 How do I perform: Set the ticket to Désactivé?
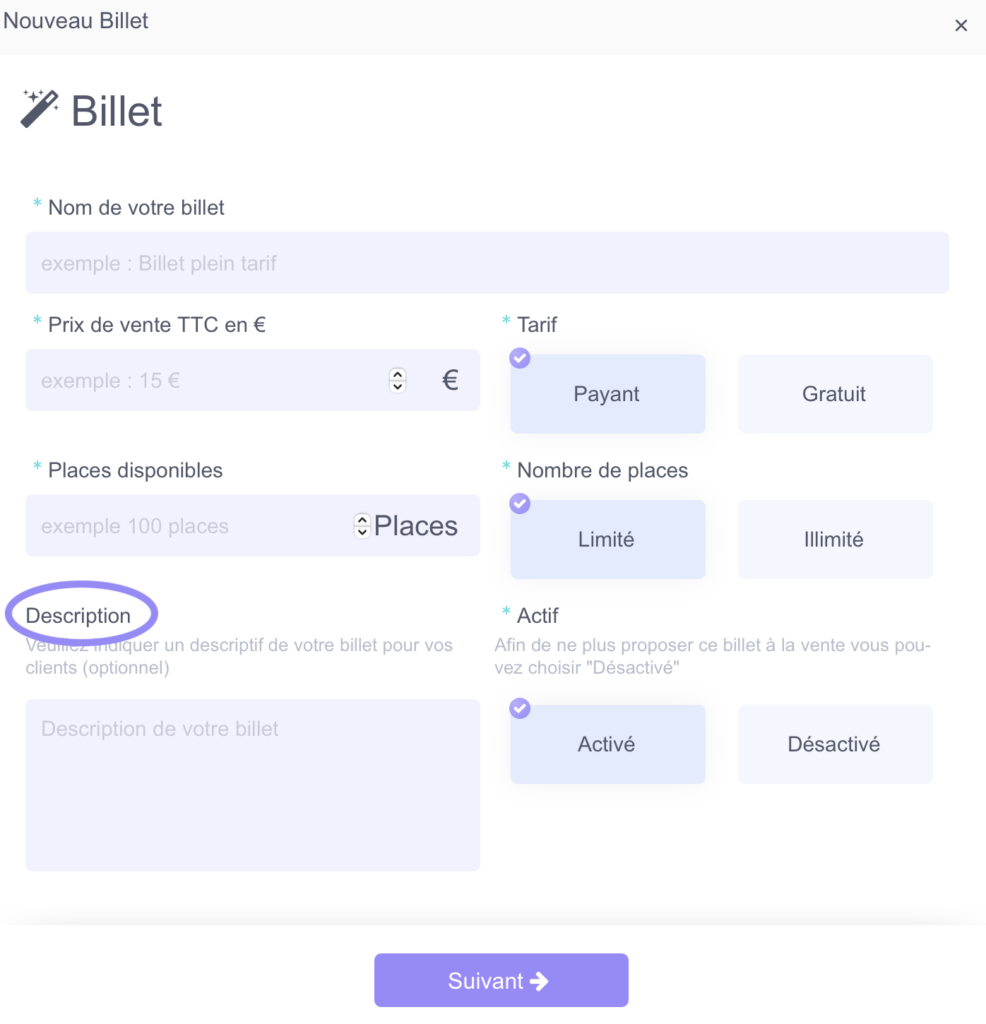[835, 744]
